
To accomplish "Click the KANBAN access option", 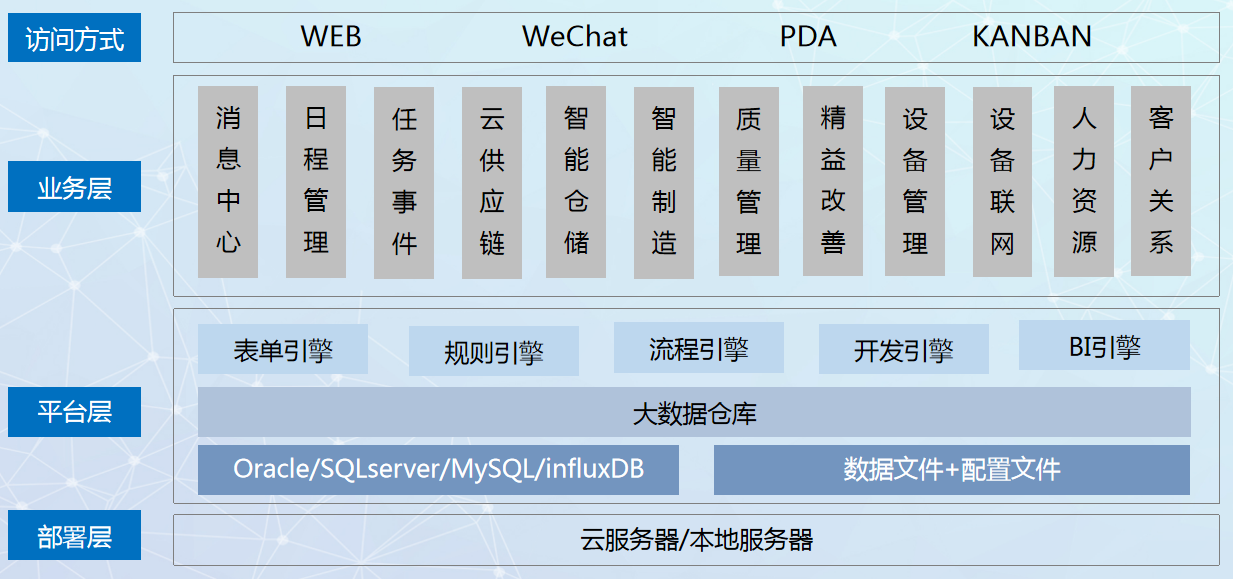I will tap(1031, 37).
